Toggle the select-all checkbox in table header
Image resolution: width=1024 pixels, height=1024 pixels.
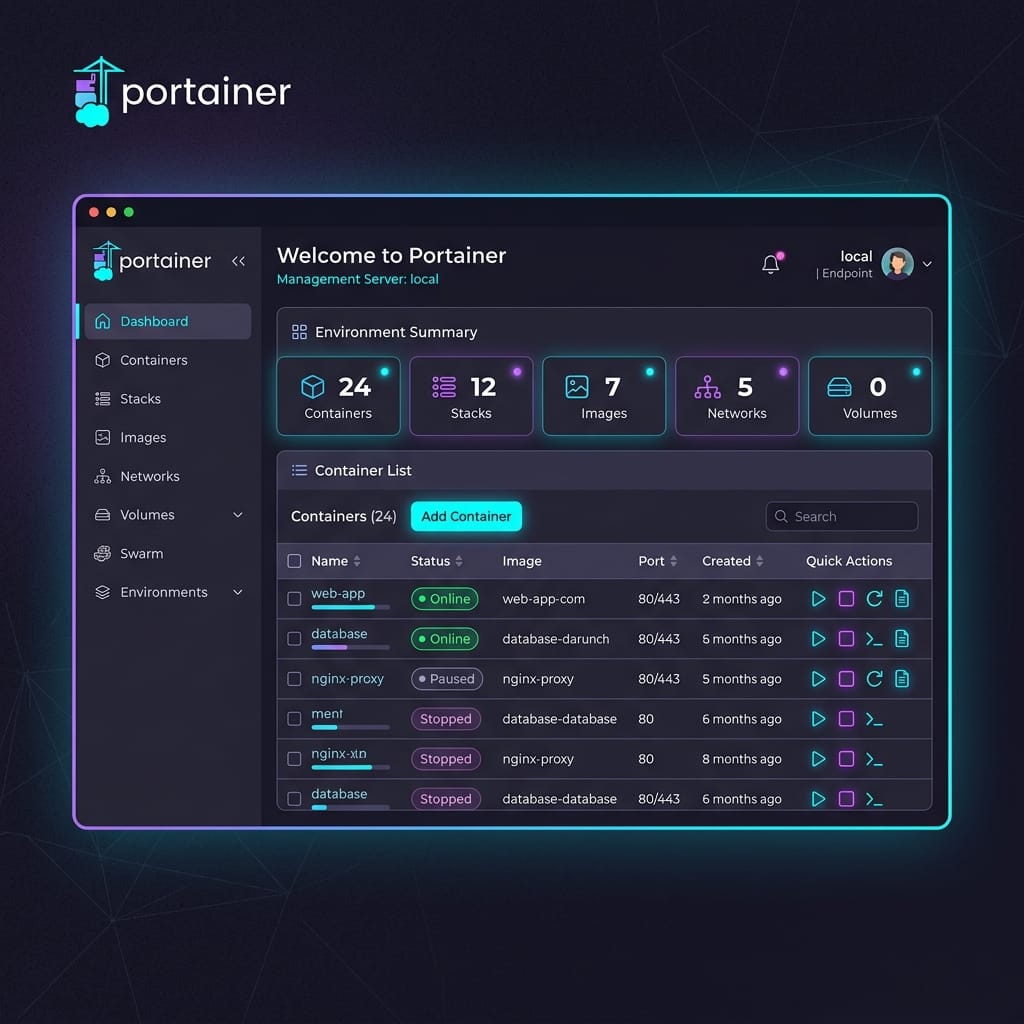[295, 561]
